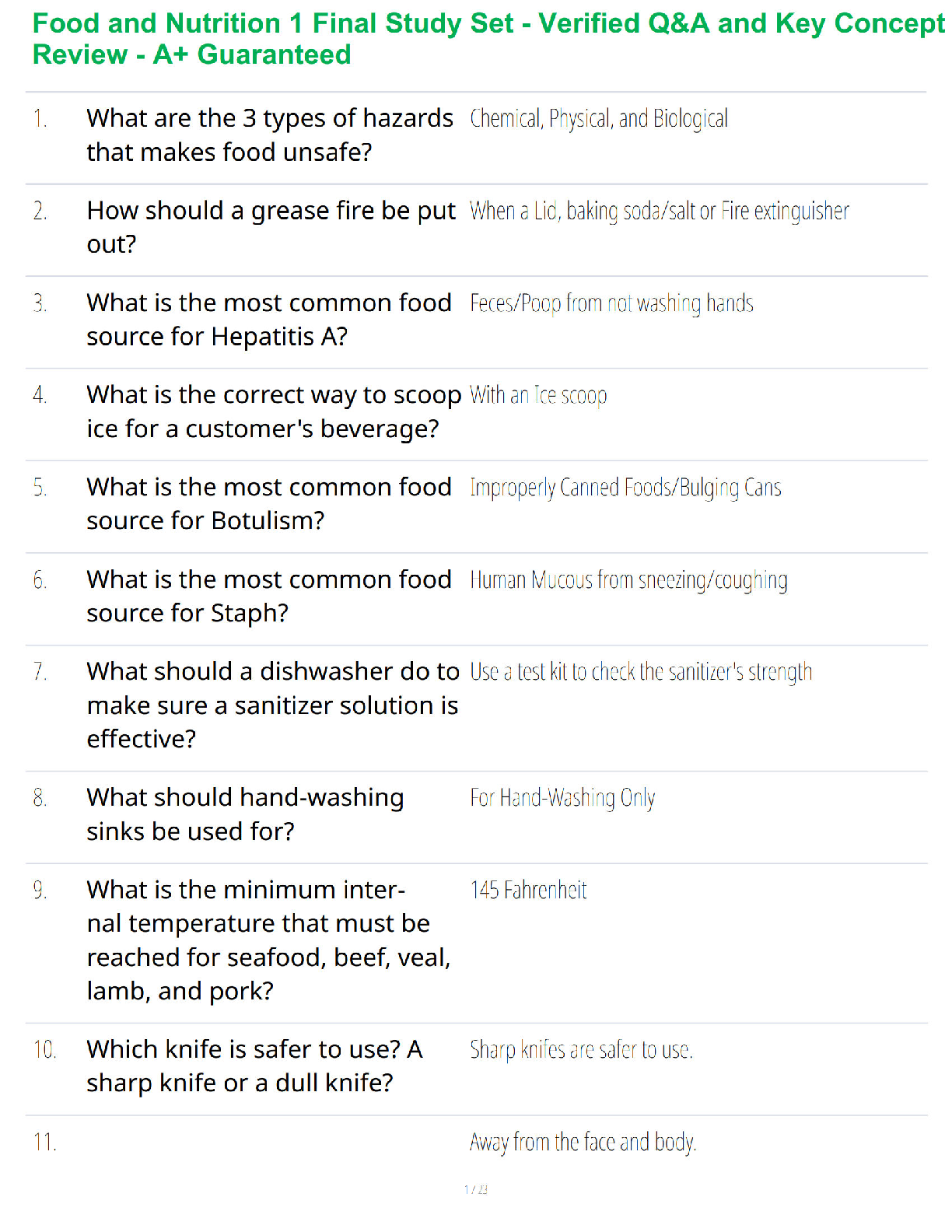Click the 'For Hand-Washing Only' answer
952x1232 pixels.
(562, 798)
